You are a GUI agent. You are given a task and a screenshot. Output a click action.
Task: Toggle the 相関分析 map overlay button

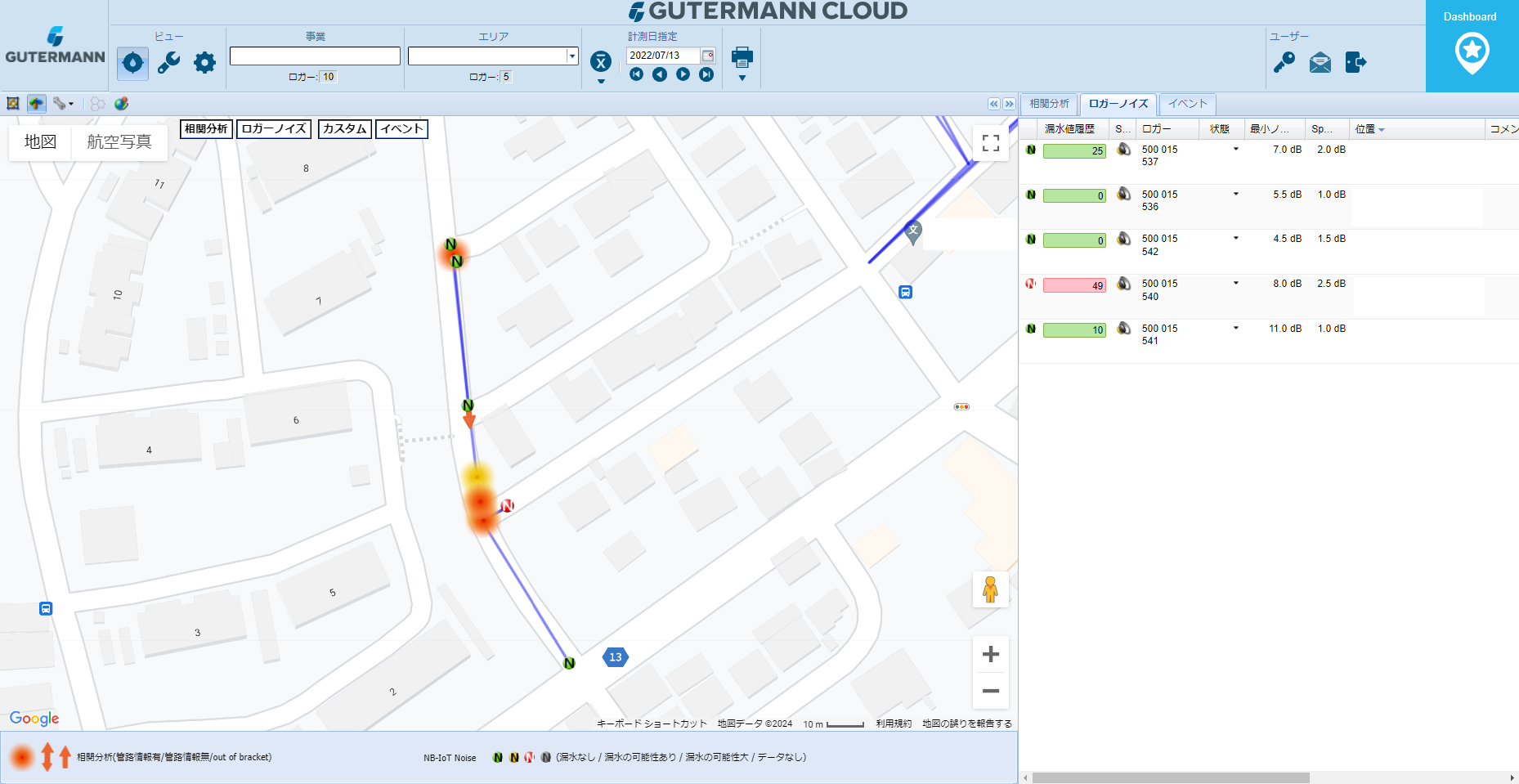coord(206,129)
